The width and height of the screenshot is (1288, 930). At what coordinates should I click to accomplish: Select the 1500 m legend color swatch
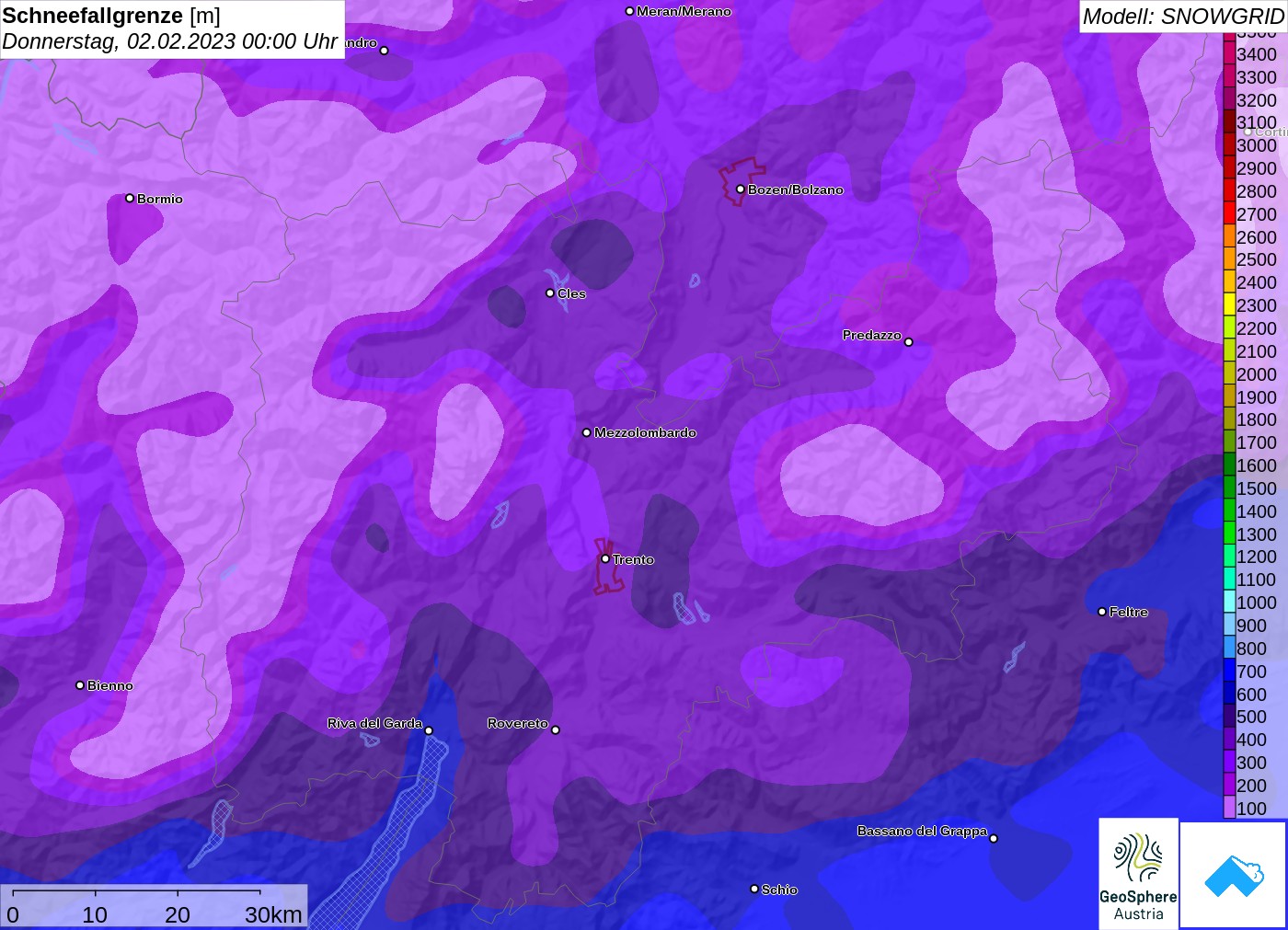click(x=1229, y=488)
